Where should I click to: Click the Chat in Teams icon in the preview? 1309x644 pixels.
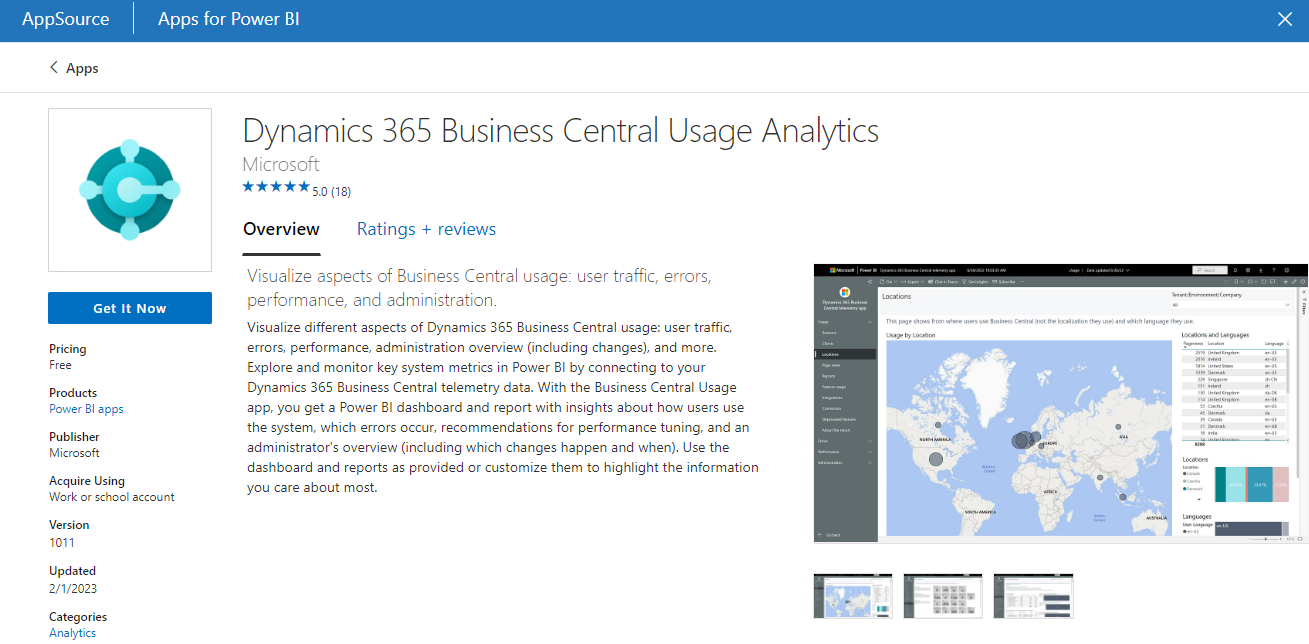tap(939, 281)
